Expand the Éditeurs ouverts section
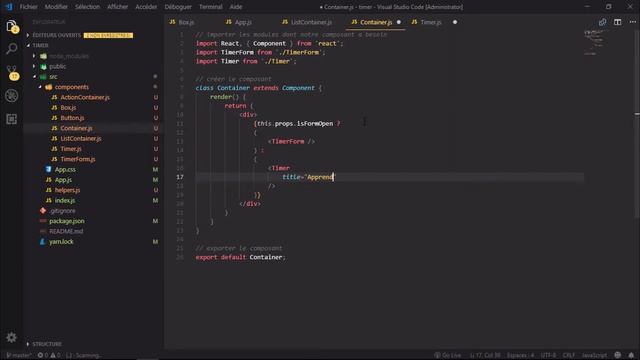The height and width of the screenshot is (360, 640). point(56,35)
